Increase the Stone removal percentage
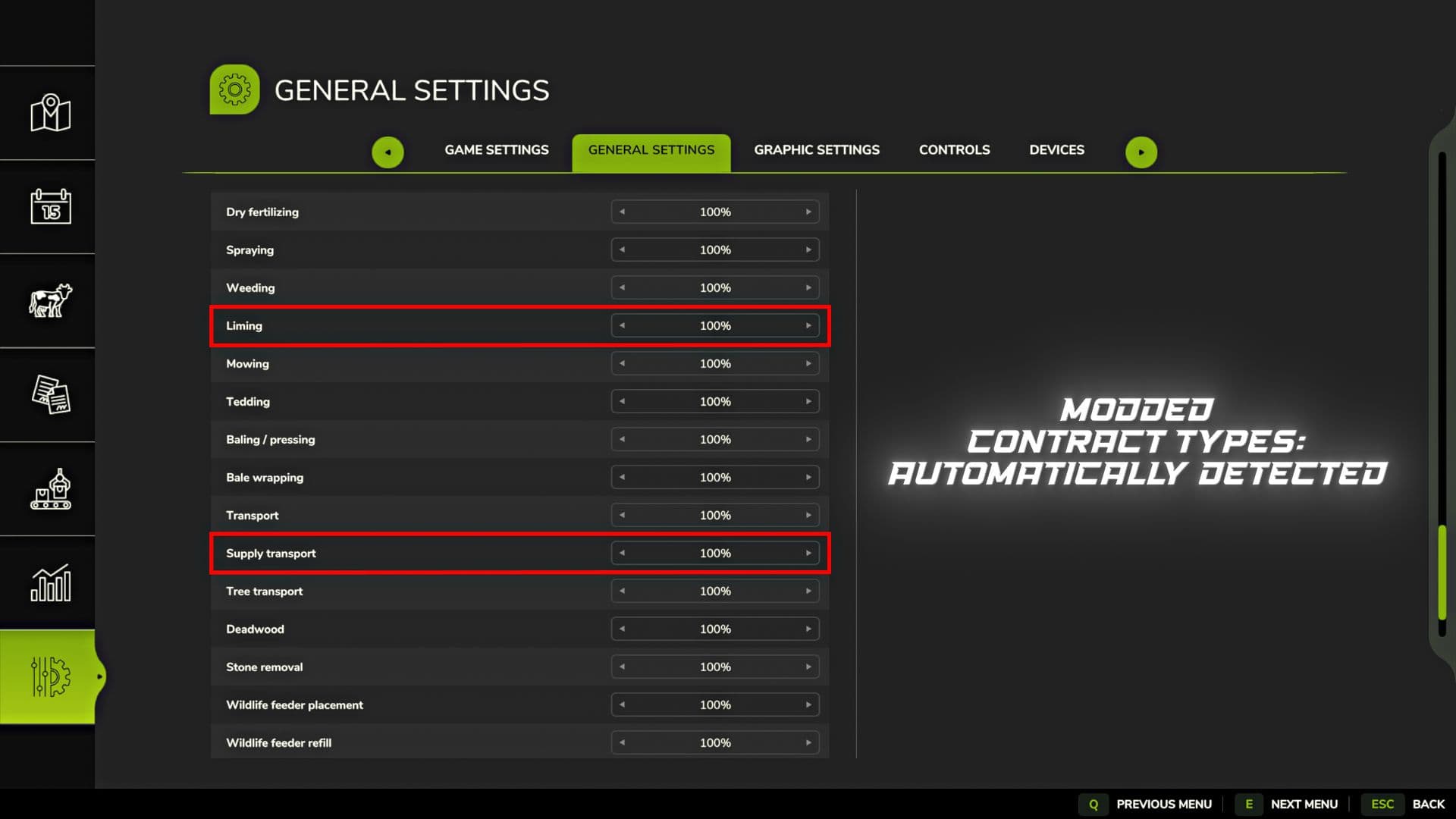 808,667
